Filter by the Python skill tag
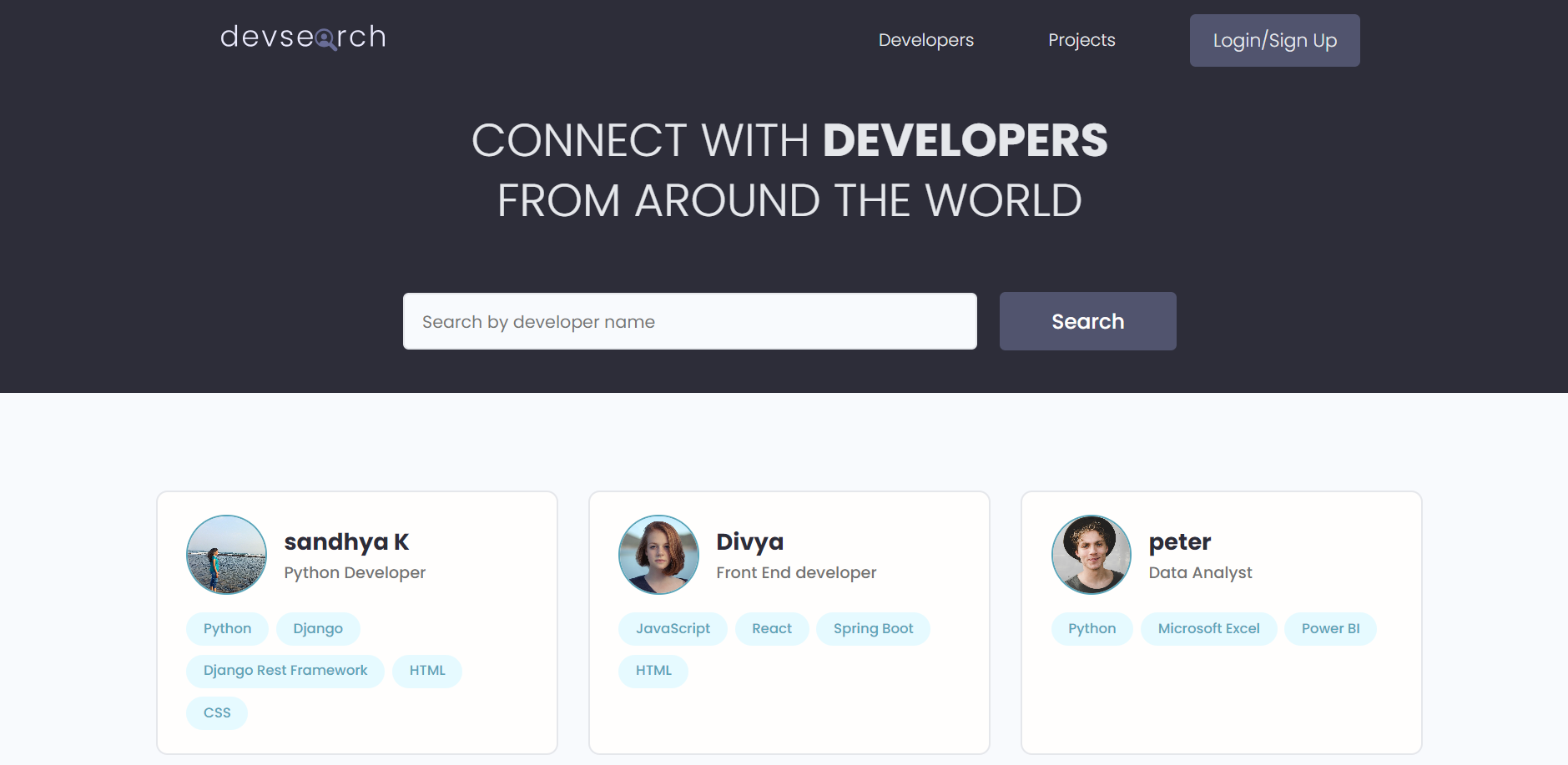This screenshot has height=765, width=1568. tap(227, 628)
